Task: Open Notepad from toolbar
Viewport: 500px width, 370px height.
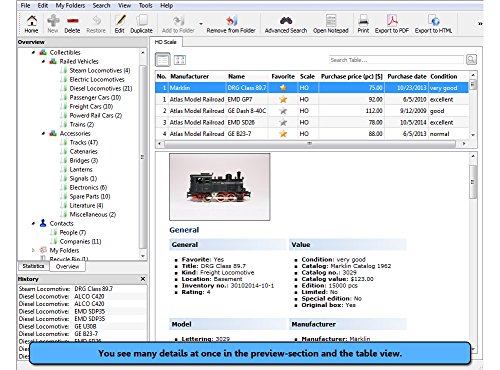Action: [331, 24]
